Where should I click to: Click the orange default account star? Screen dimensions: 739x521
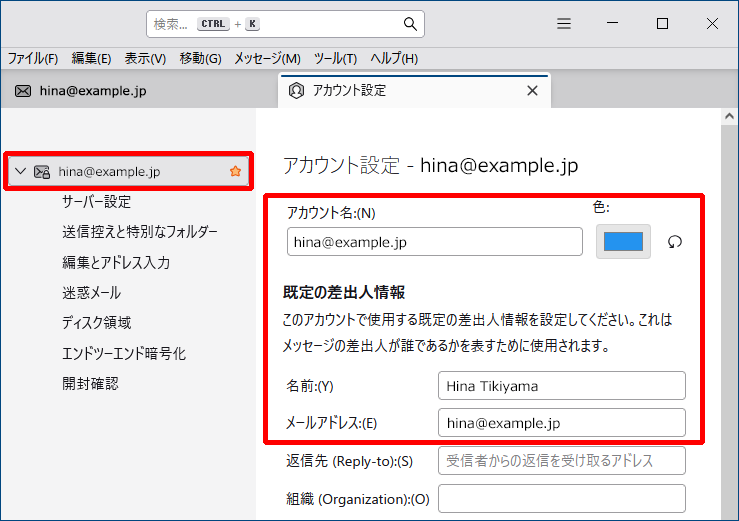(235, 171)
